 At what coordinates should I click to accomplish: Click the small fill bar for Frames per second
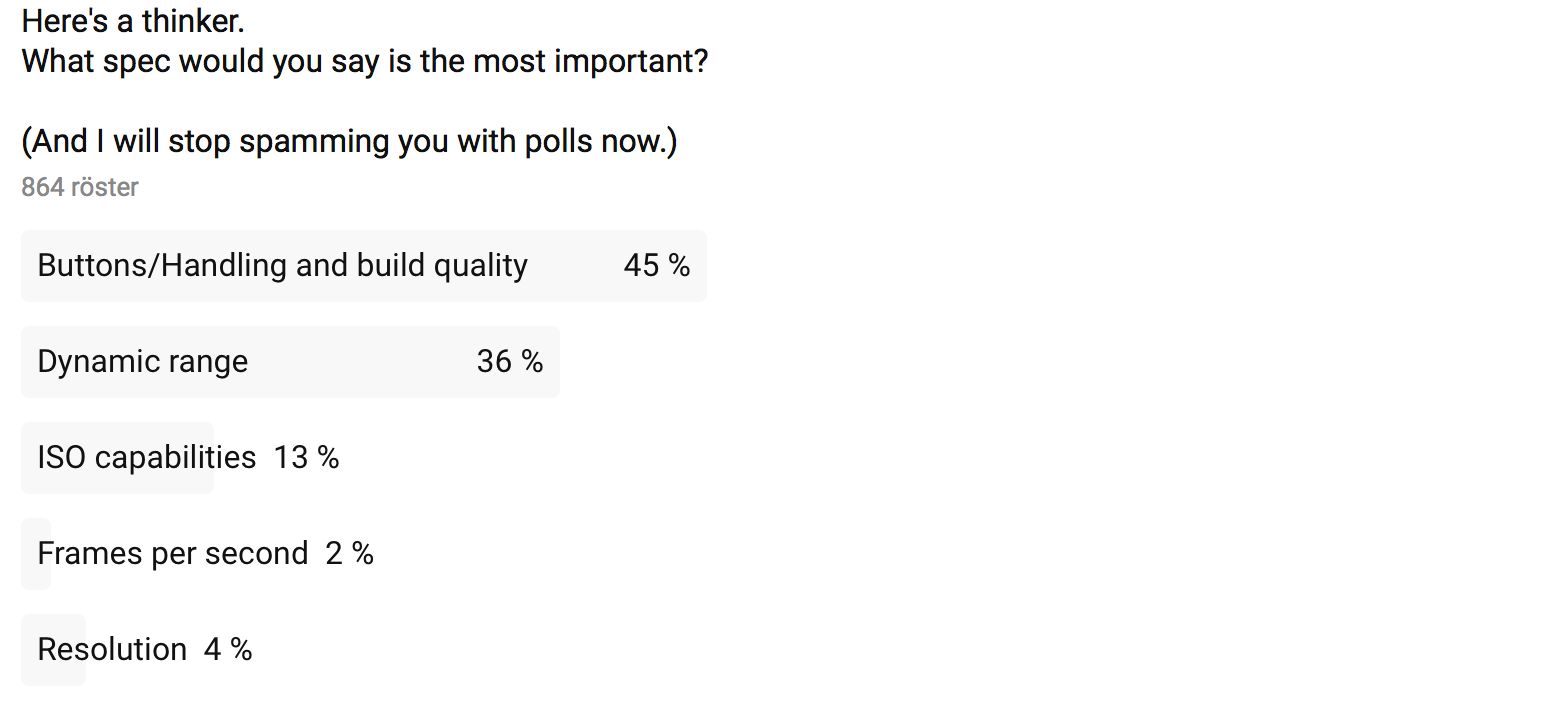[36, 554]
